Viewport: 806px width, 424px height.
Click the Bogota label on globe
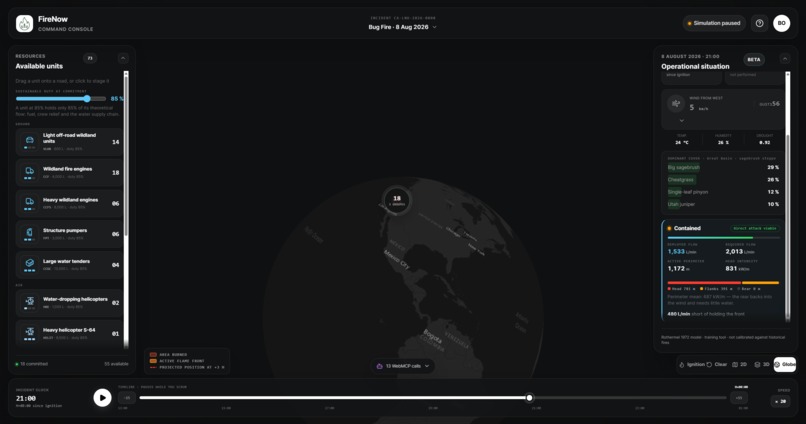432,337
